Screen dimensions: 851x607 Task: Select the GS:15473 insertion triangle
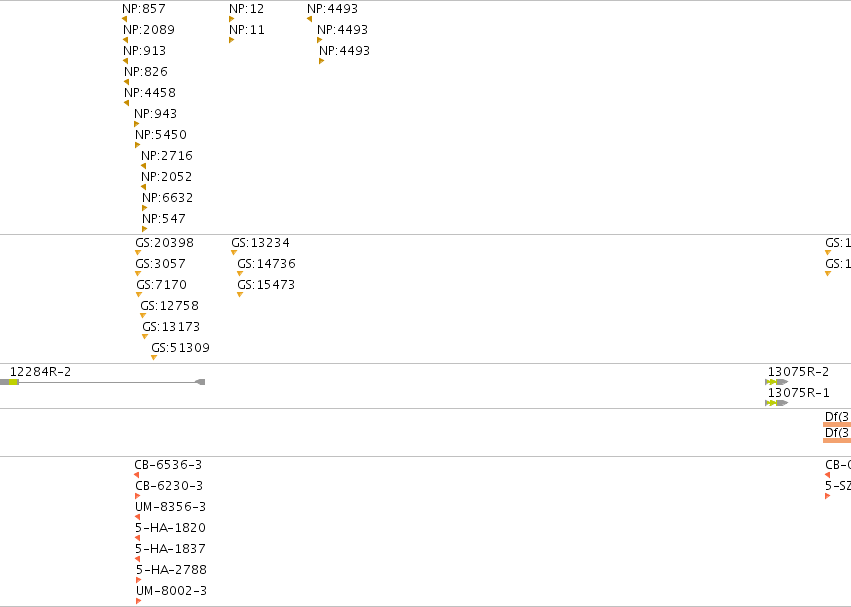[240, 295]
